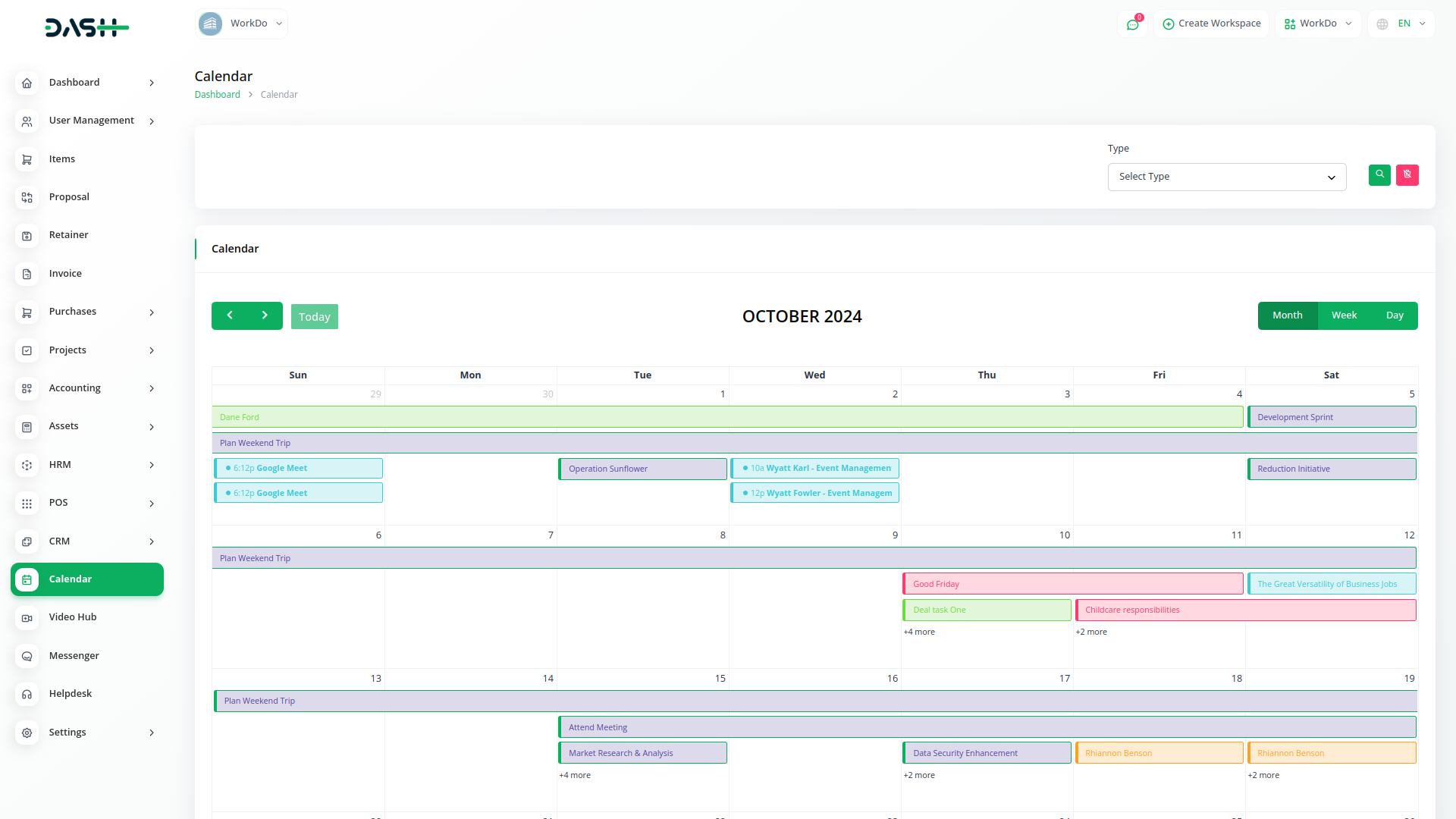Viewport: 1456px width, 819px height.
Task: Open the EN language dropdown
Action: tap(1401, 24)
